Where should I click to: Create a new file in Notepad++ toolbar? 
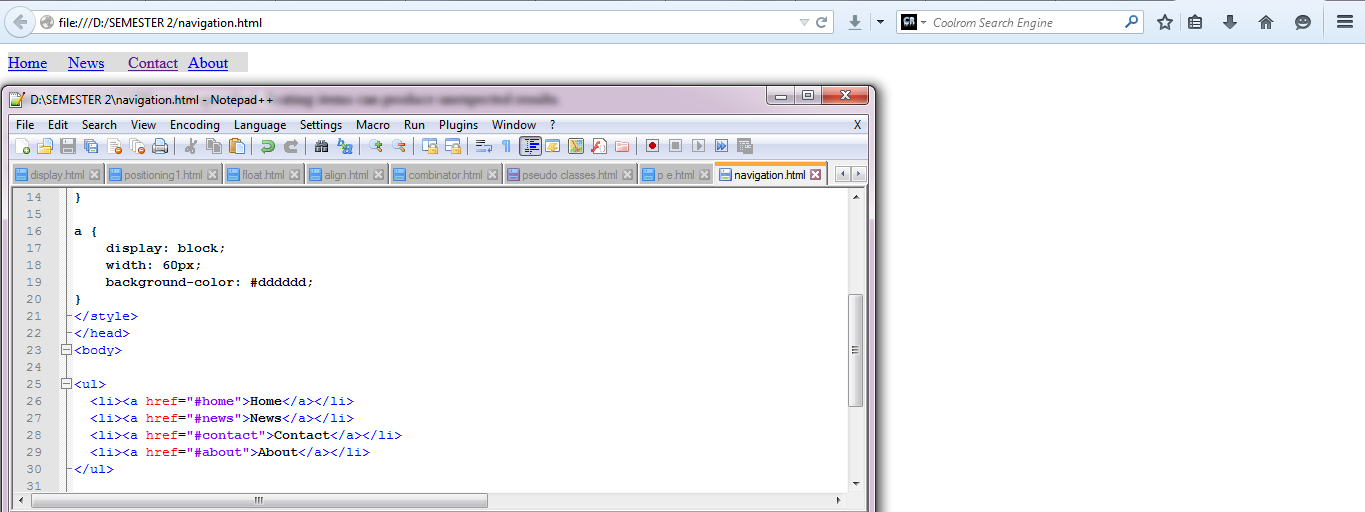tap(22, 146)
